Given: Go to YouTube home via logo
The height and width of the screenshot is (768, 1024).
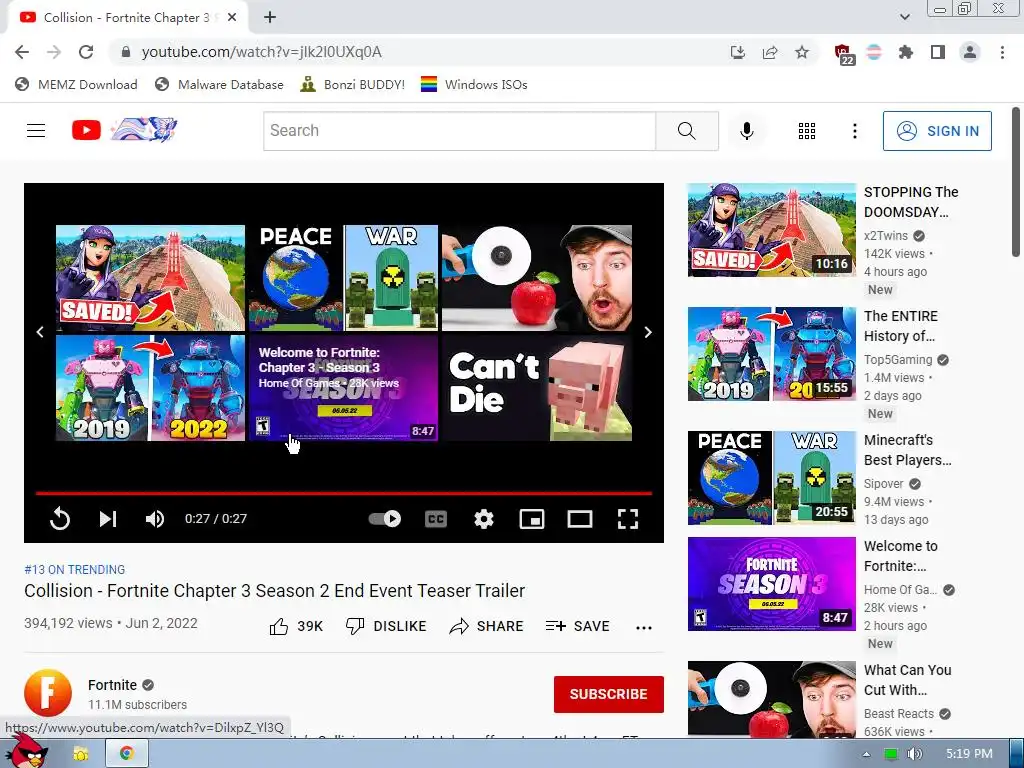Looking at the screenshot, I should (x=124, y=130).
